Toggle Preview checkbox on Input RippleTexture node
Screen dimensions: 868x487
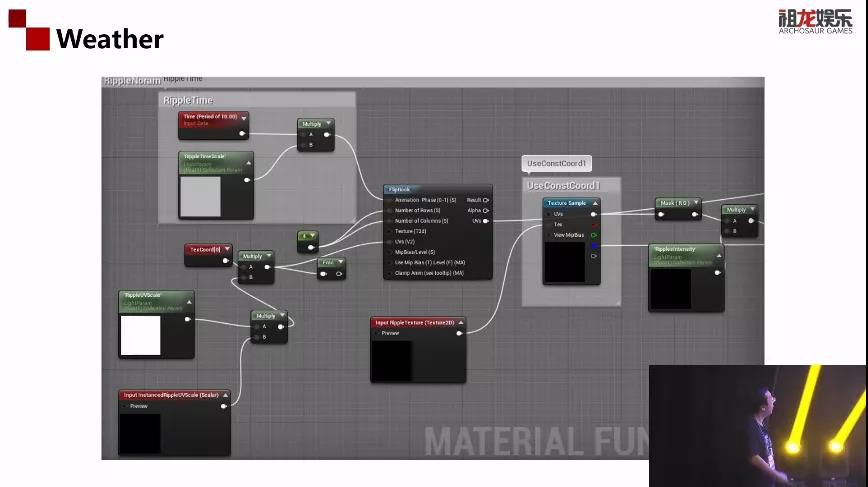coord(378,333)
